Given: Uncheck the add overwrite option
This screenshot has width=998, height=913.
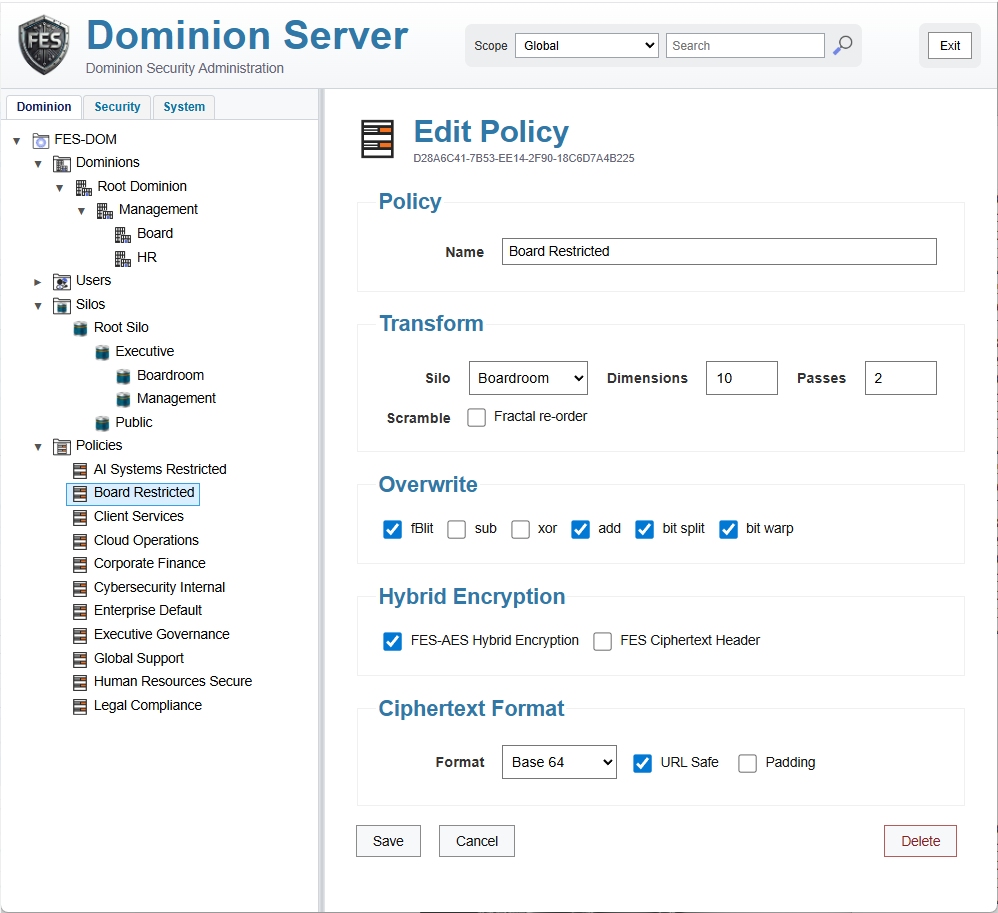Looking at the screenshot, I should point(580,529).
